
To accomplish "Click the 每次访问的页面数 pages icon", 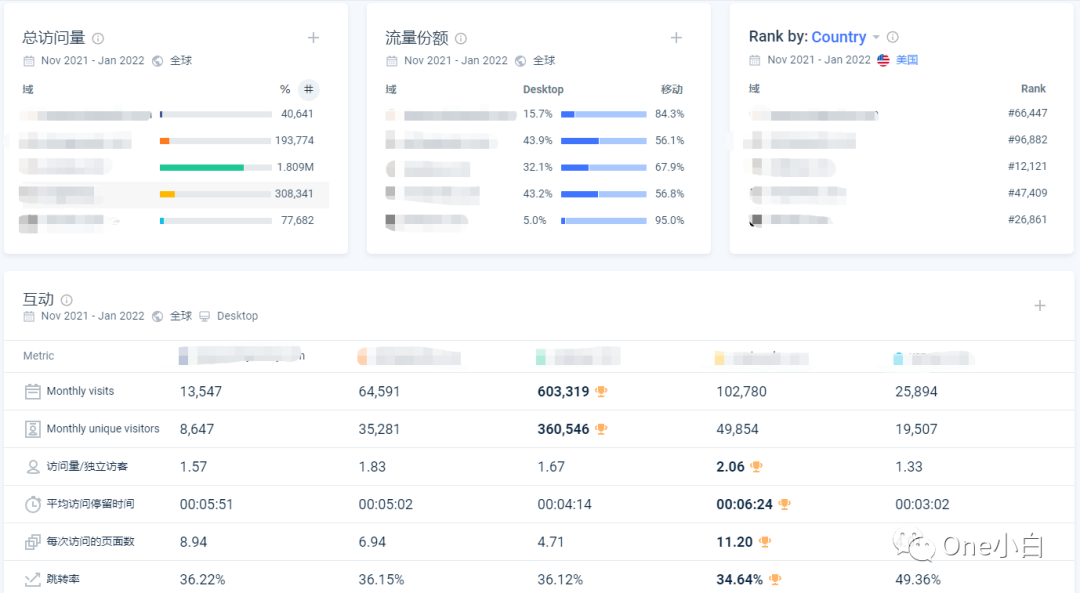I will tap(33, 541).
